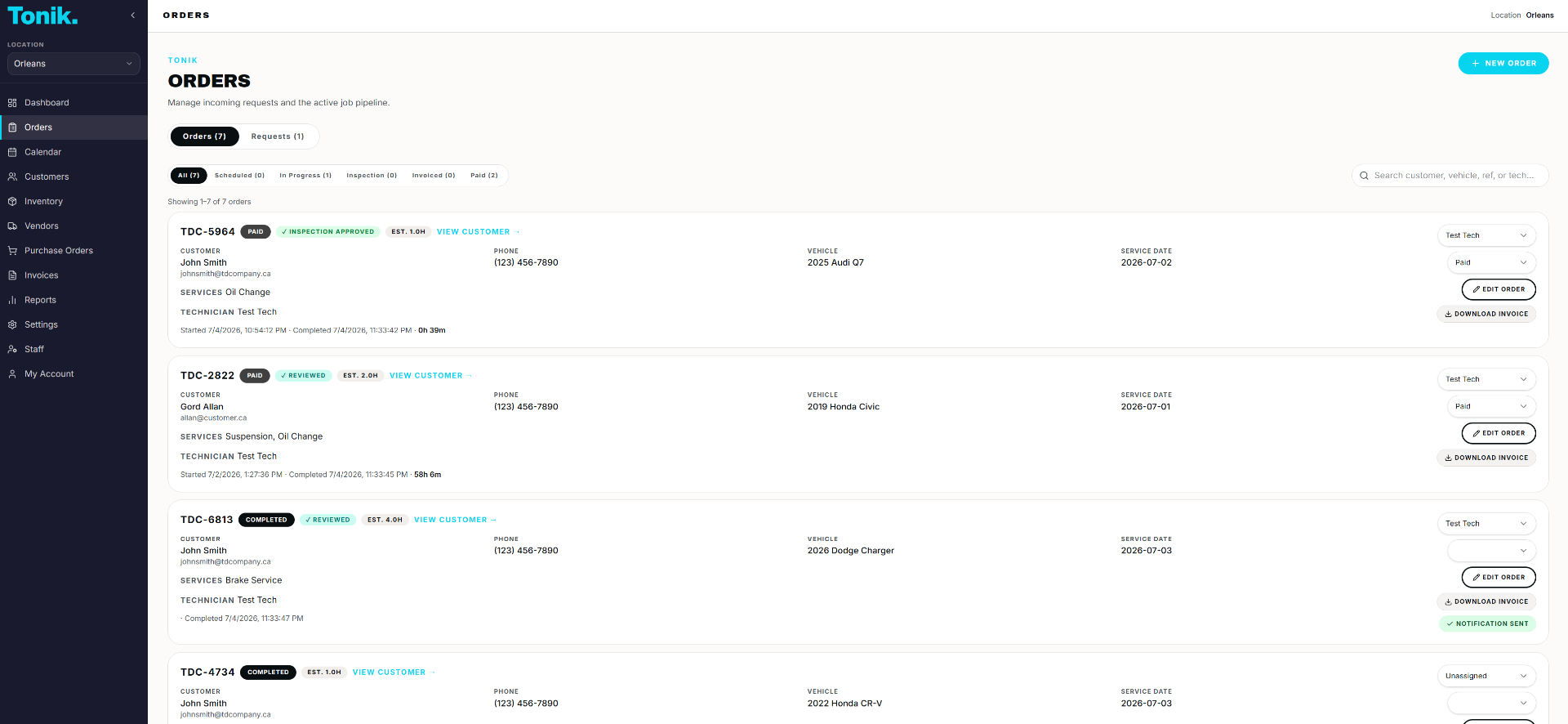Filter by All (7) orders
The width and height of the screenshot is (1568, 724).
click(x=189, y=176)
